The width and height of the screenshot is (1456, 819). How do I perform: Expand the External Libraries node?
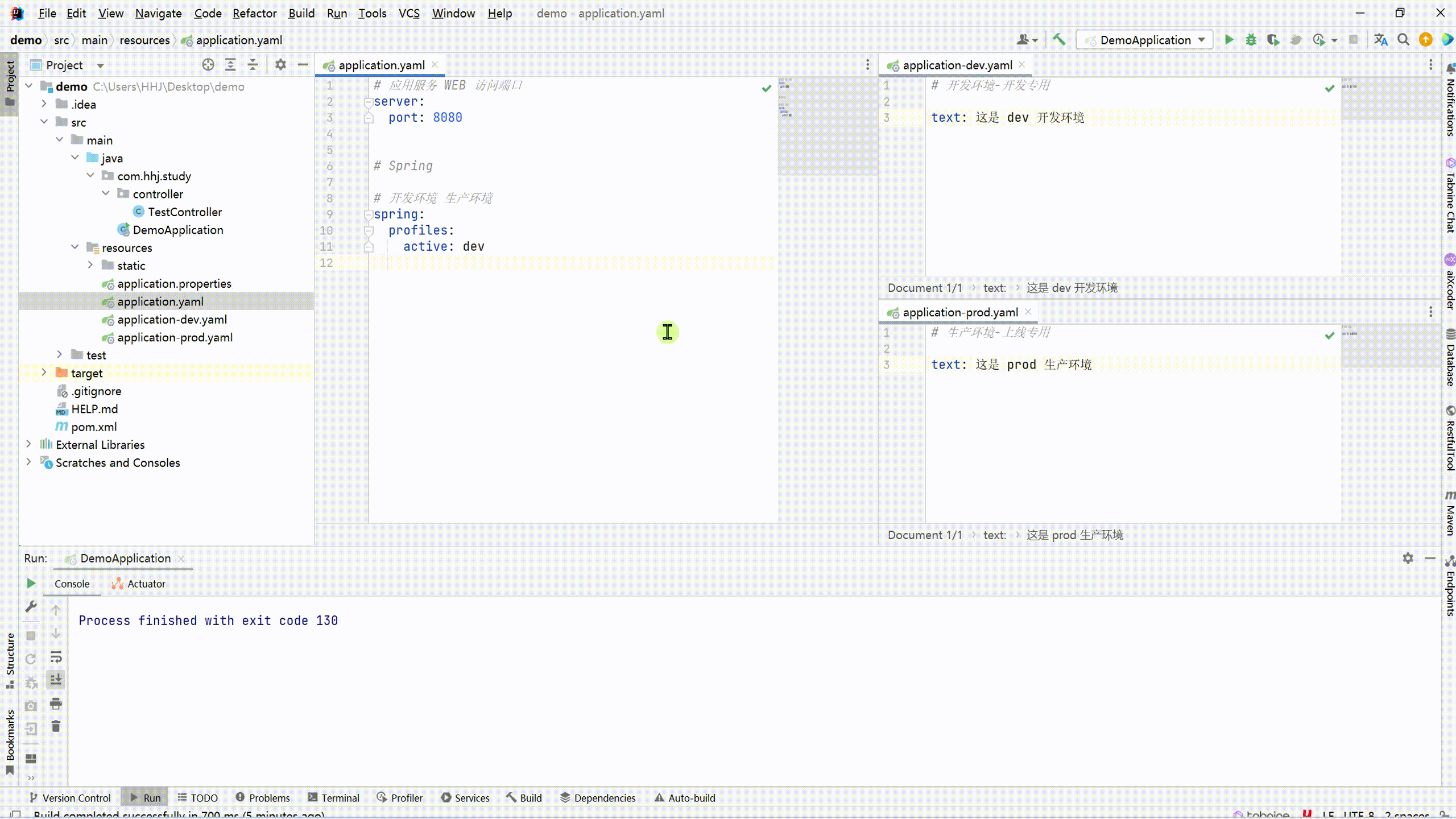point(29,444)
